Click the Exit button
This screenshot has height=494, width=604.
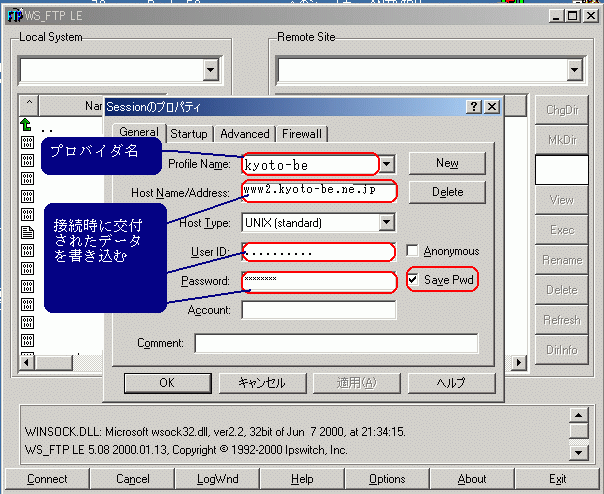557,479
